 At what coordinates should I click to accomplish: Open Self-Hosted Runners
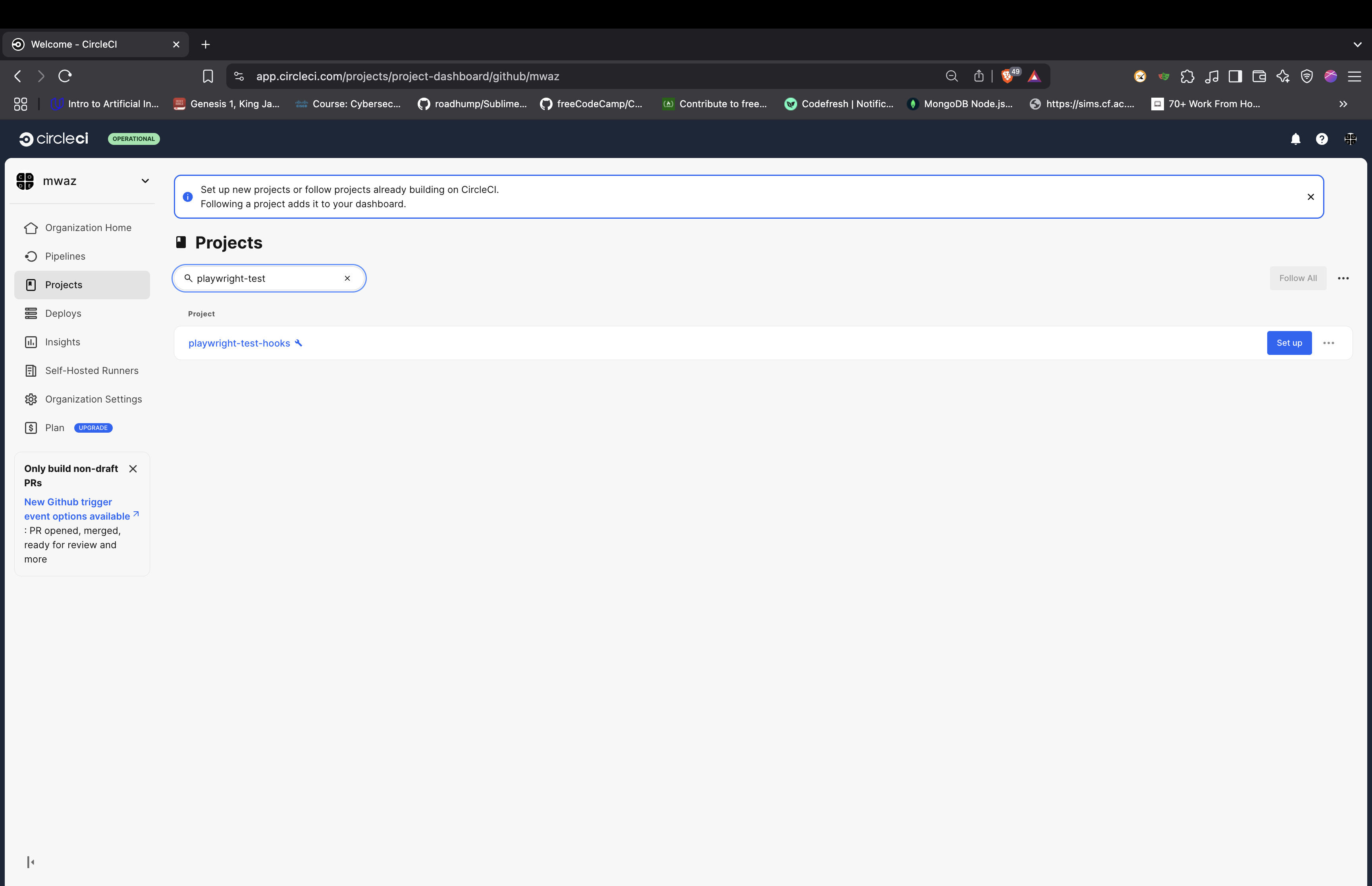(x=91, y=370)
